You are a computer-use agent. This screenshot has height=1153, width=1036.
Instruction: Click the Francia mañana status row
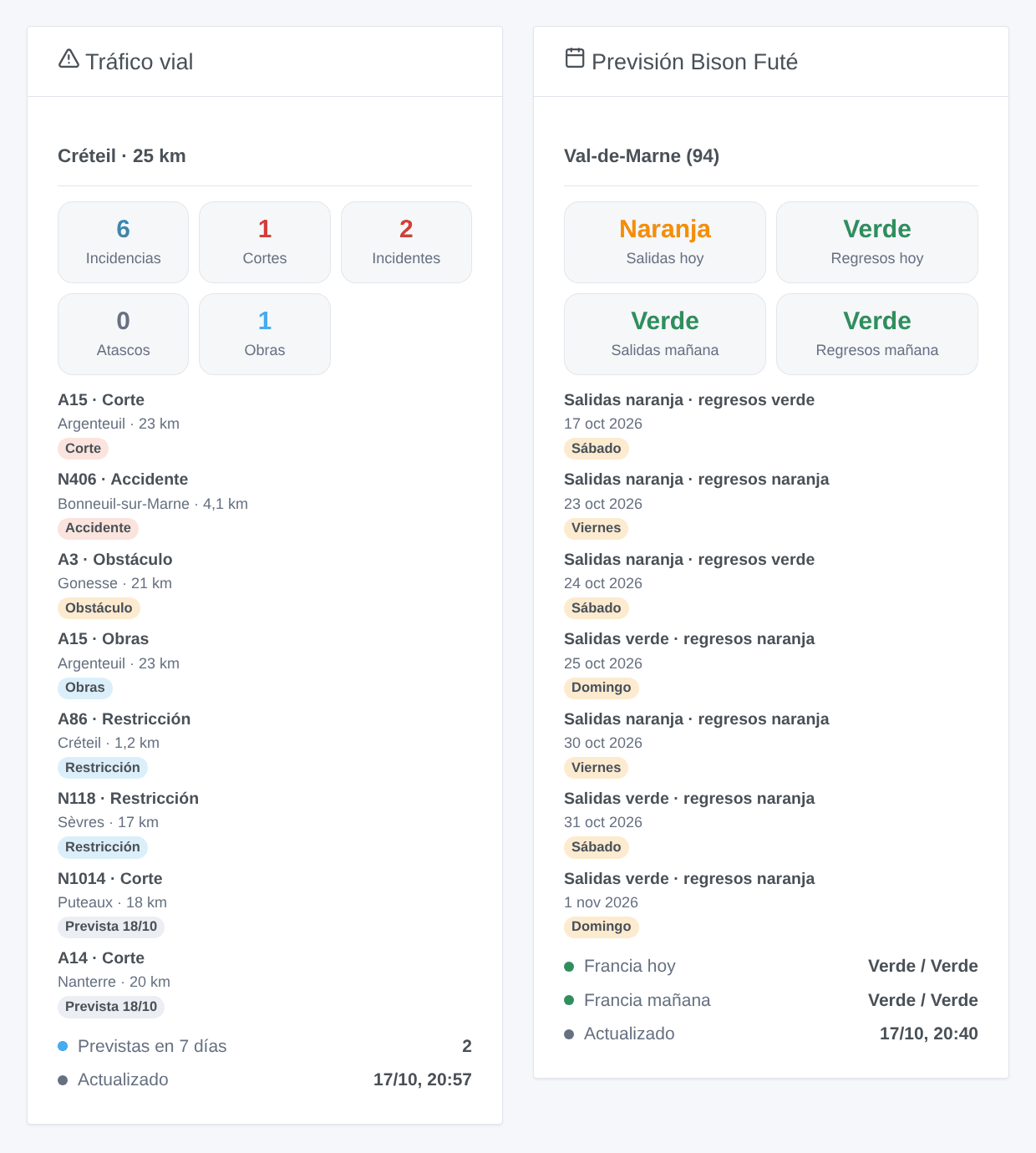click(771, 1000)
